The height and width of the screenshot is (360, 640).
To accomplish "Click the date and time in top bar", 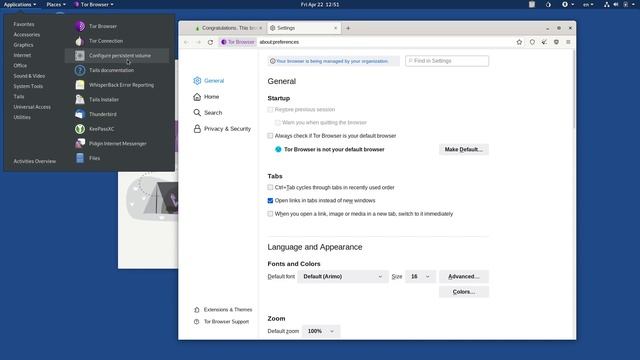I will pyautogui.click(x=320, y=4).
